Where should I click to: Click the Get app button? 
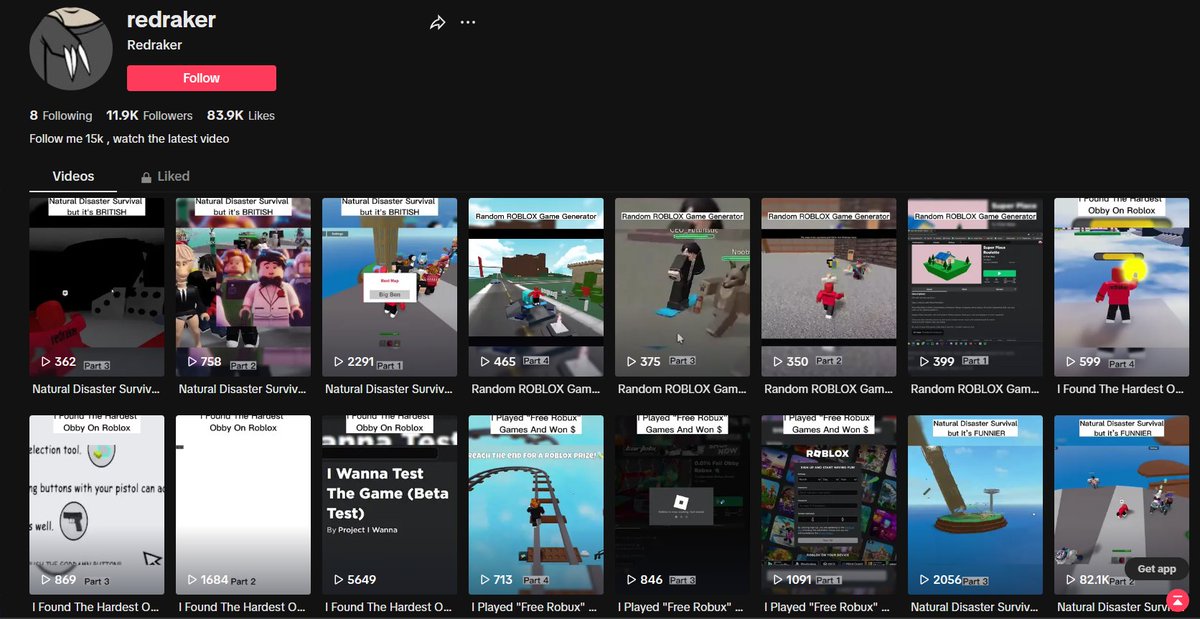point(1157,569)
